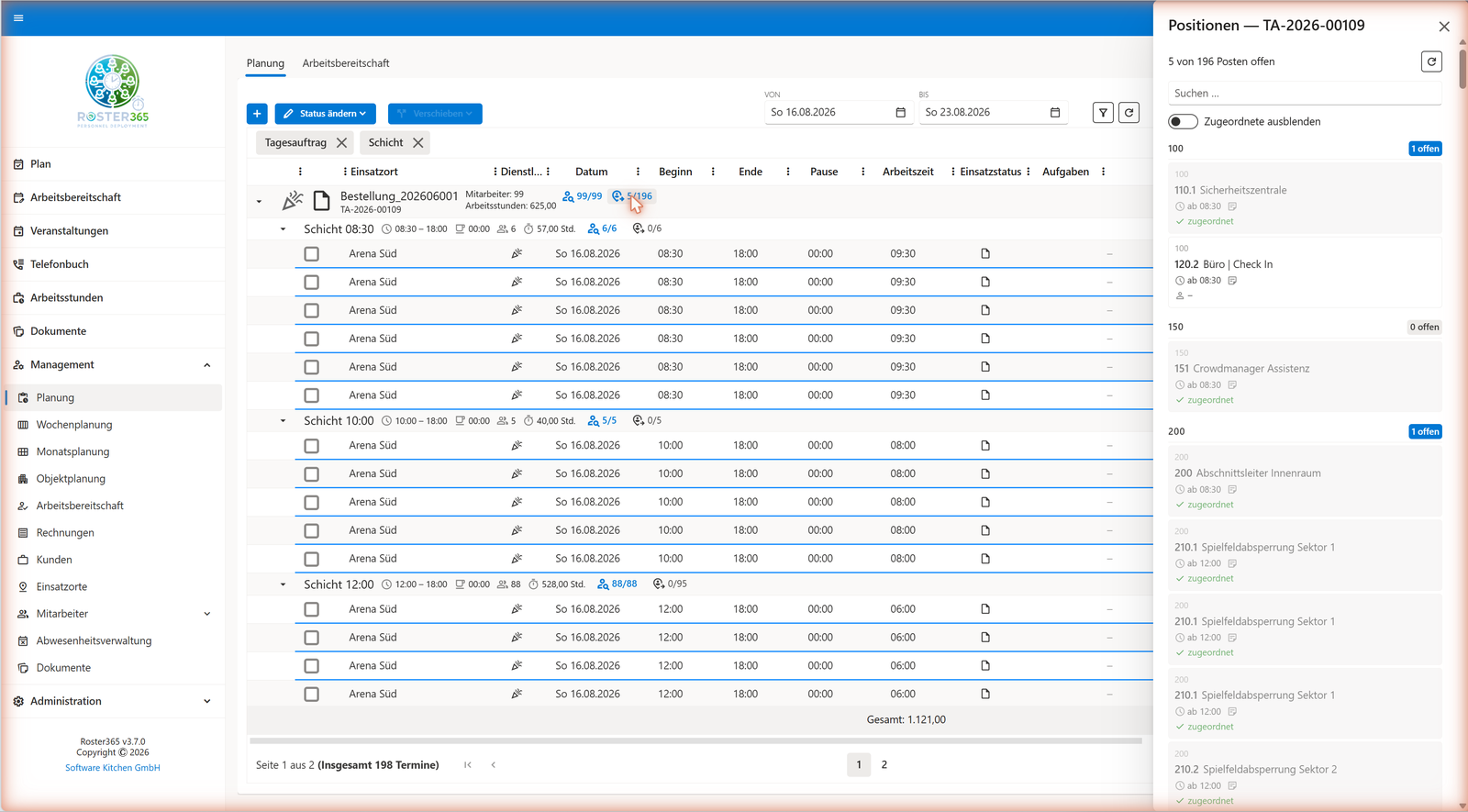Click the Monatsplanung grid icon
The height and width of the screenshot is (812, 1468).
click(23, 451)
